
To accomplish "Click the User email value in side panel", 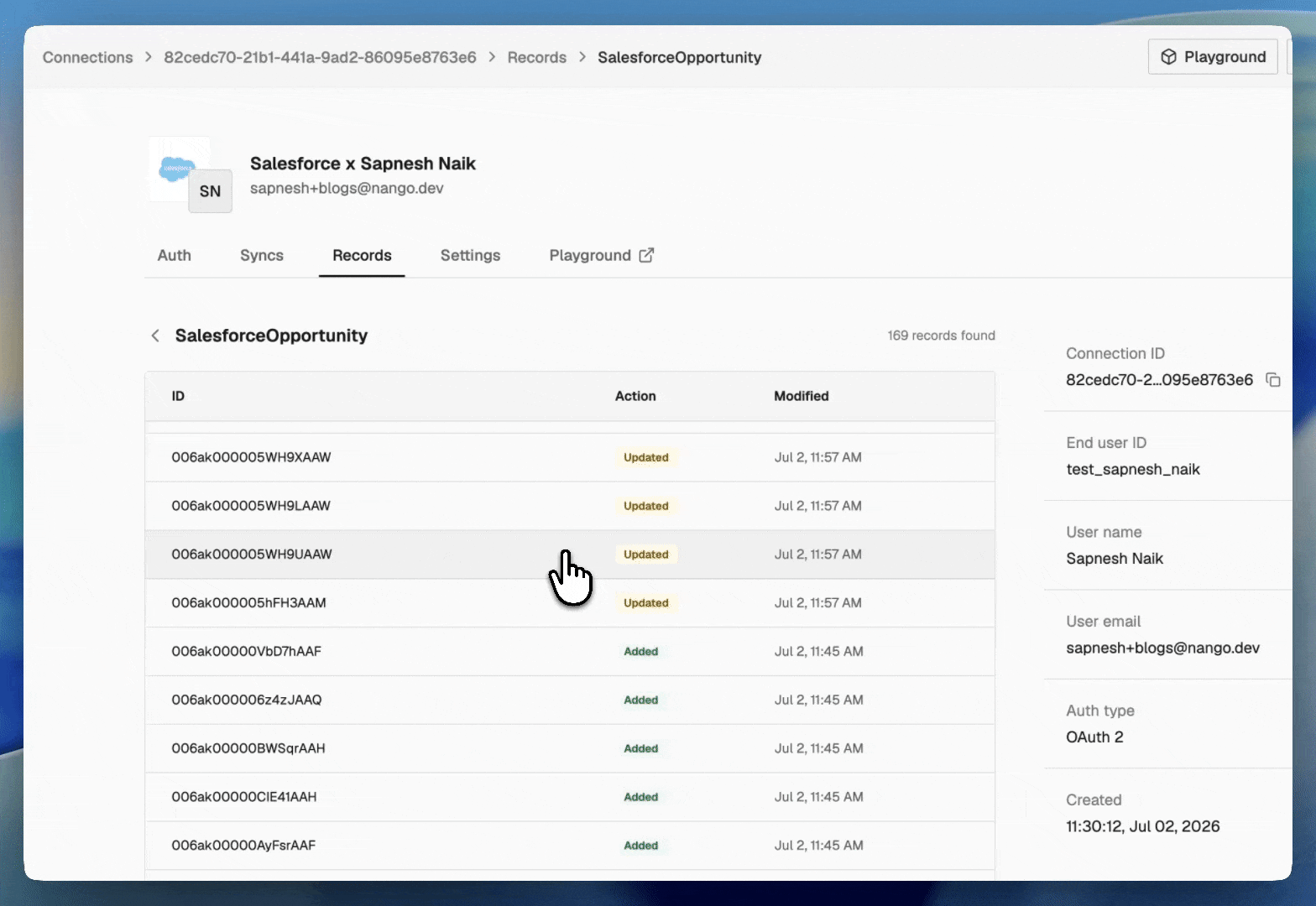I will tap(1162, 648).
